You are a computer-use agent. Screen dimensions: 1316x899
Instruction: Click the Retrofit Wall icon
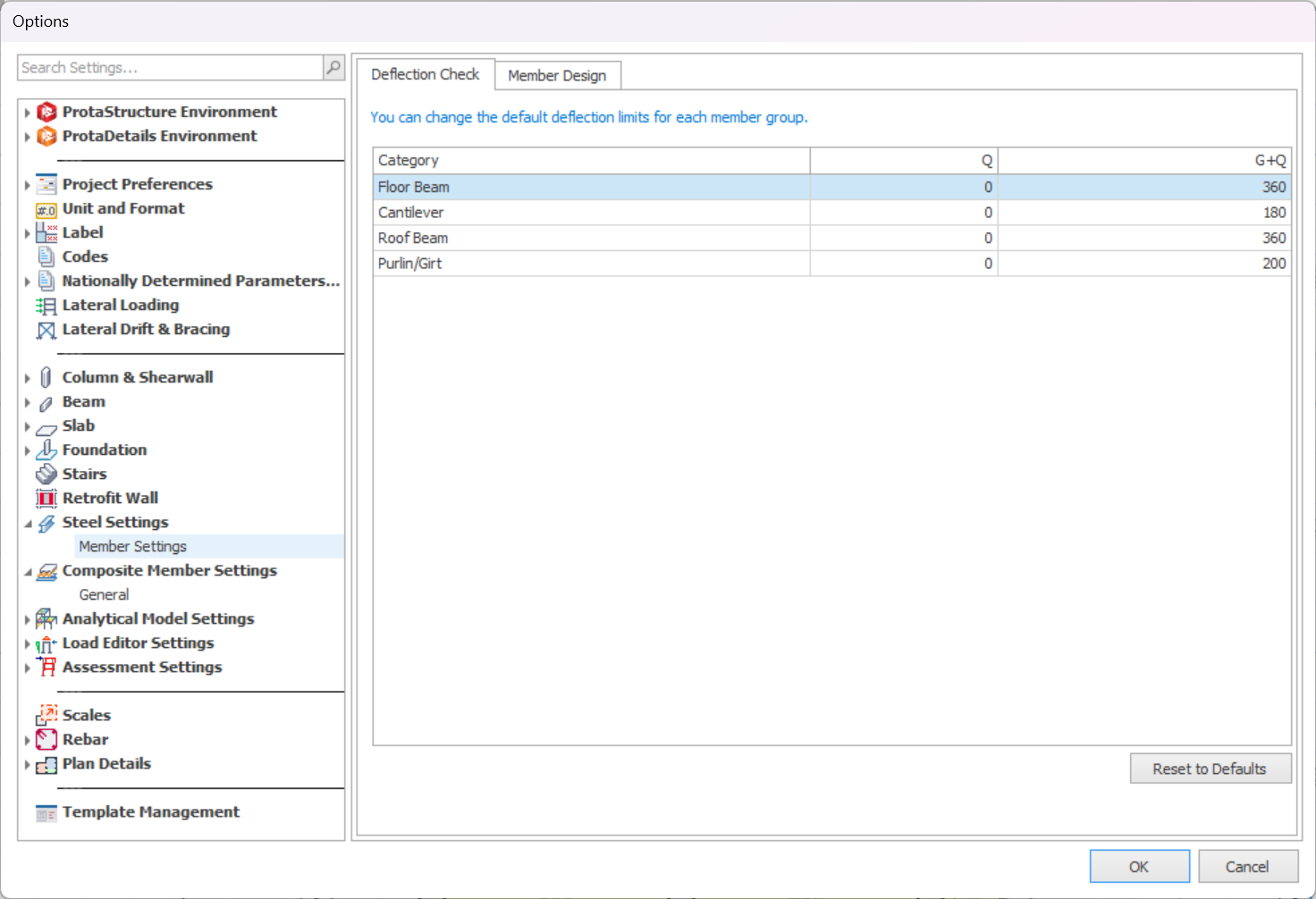tap(46, 499)
